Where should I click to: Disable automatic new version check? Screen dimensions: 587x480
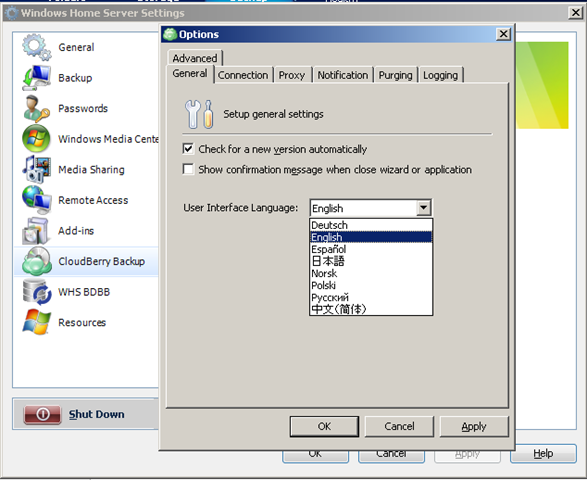click(188, 149)
